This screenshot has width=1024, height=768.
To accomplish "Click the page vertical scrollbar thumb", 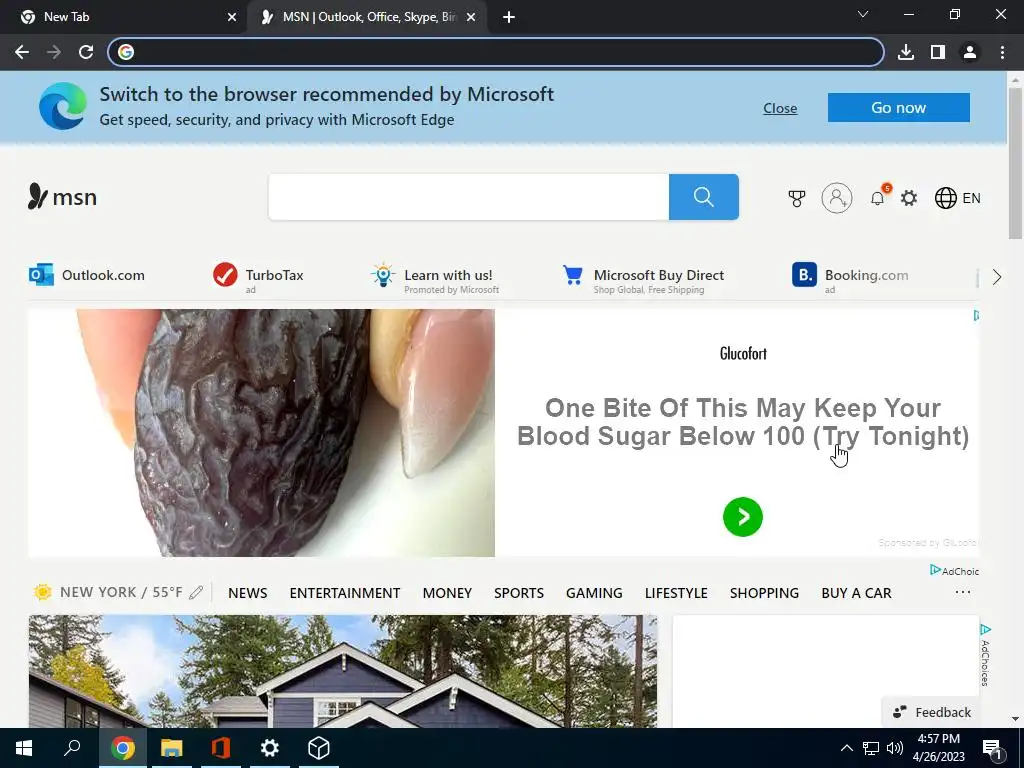I will (x=1015, y=163).
